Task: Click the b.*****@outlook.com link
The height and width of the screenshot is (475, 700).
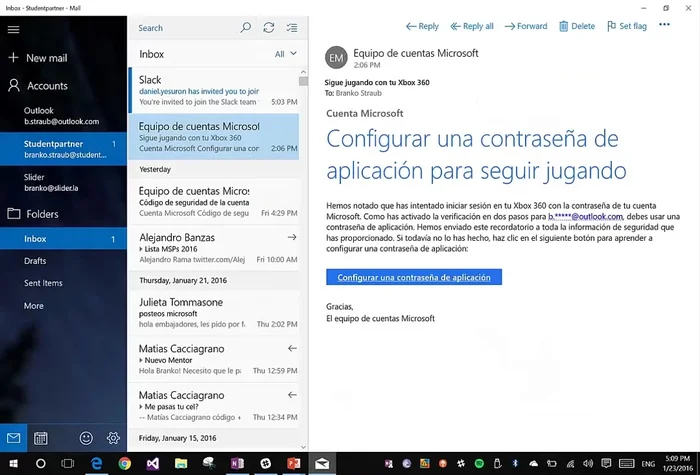Action: click(585, 217)
